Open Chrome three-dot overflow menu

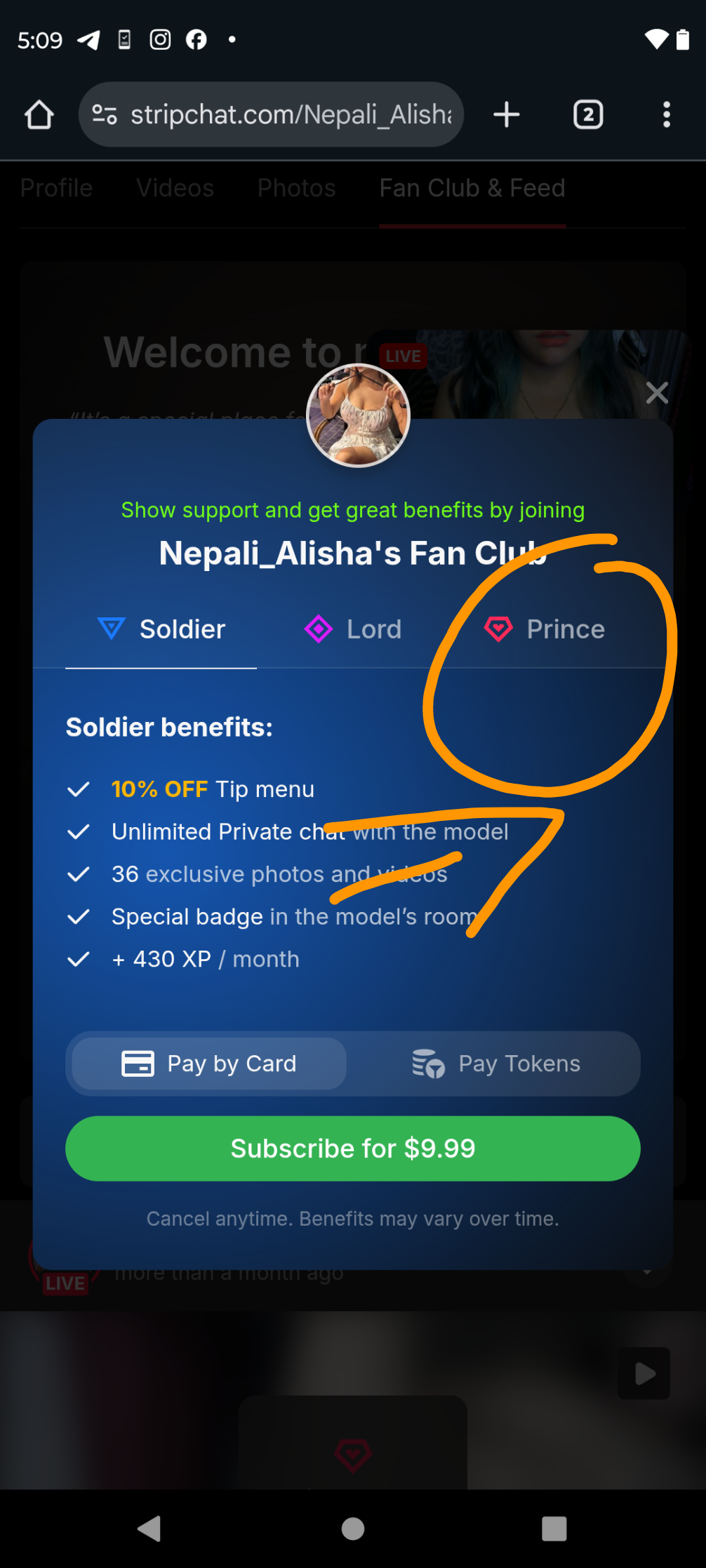(x=666, y=114)
